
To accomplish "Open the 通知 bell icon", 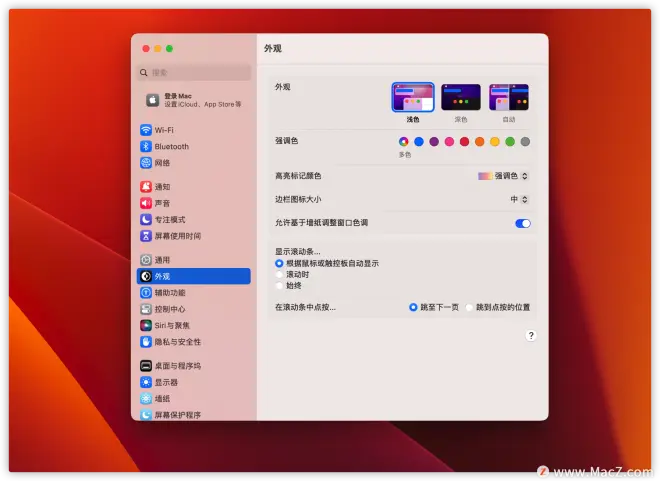I will point(146,187).
